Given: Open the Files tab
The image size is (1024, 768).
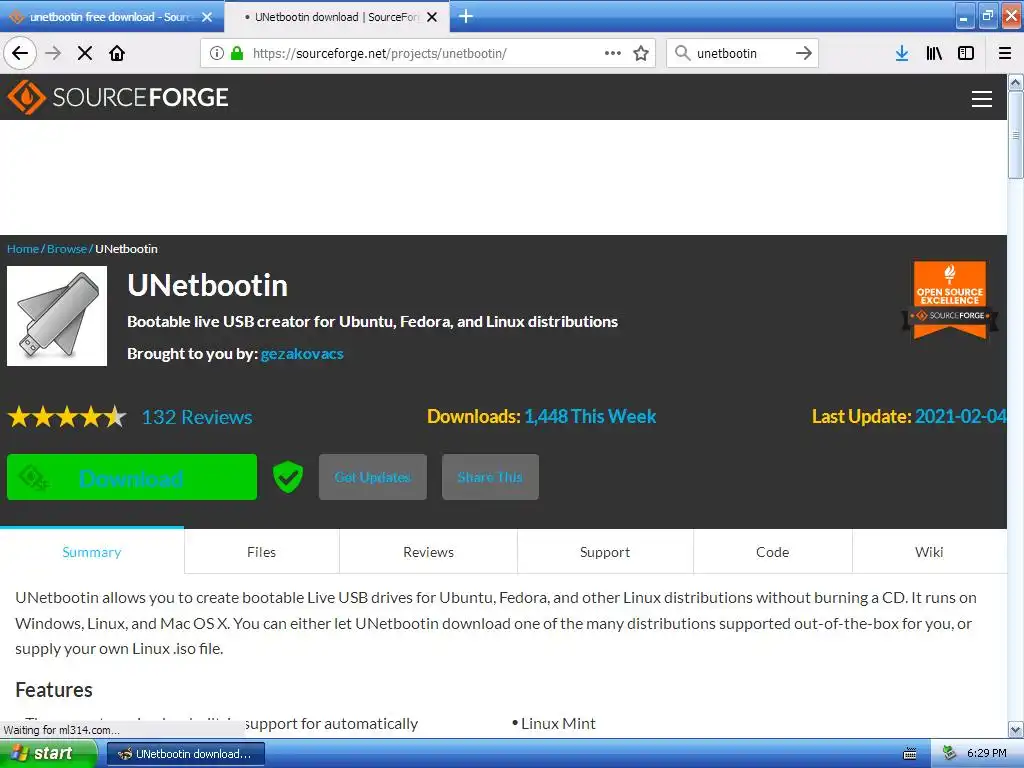Looking at the screenshot, I should (x=262, y=552).
